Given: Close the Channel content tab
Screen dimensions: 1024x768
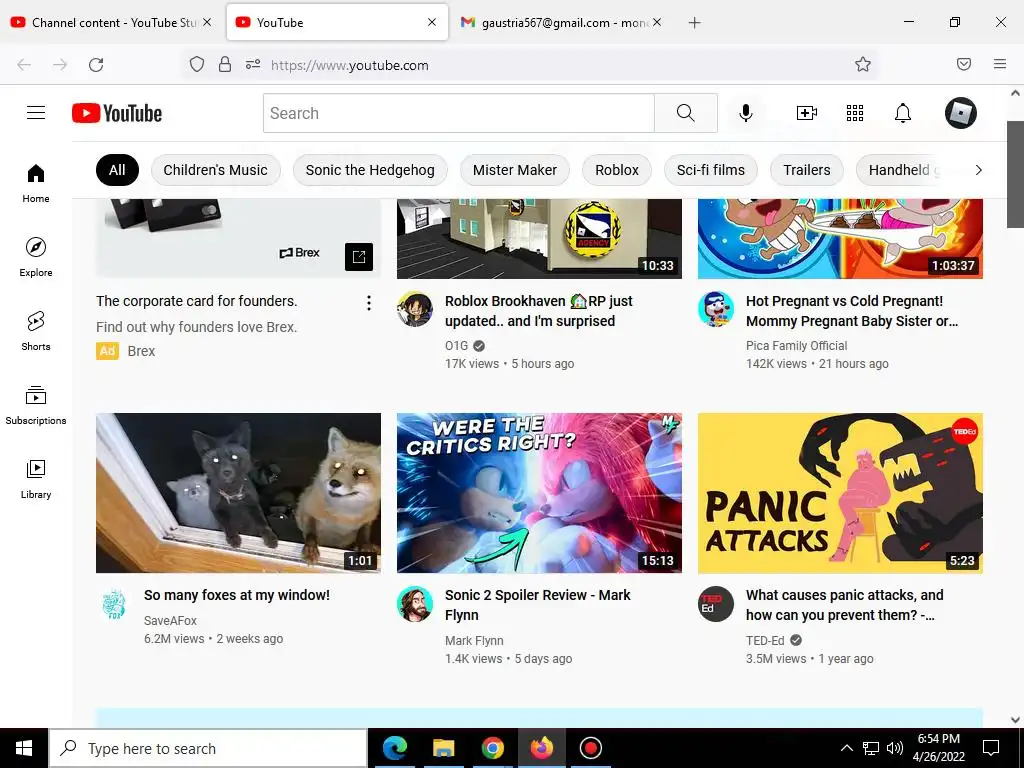Looking at the screenshot, I should pos(207,22).
